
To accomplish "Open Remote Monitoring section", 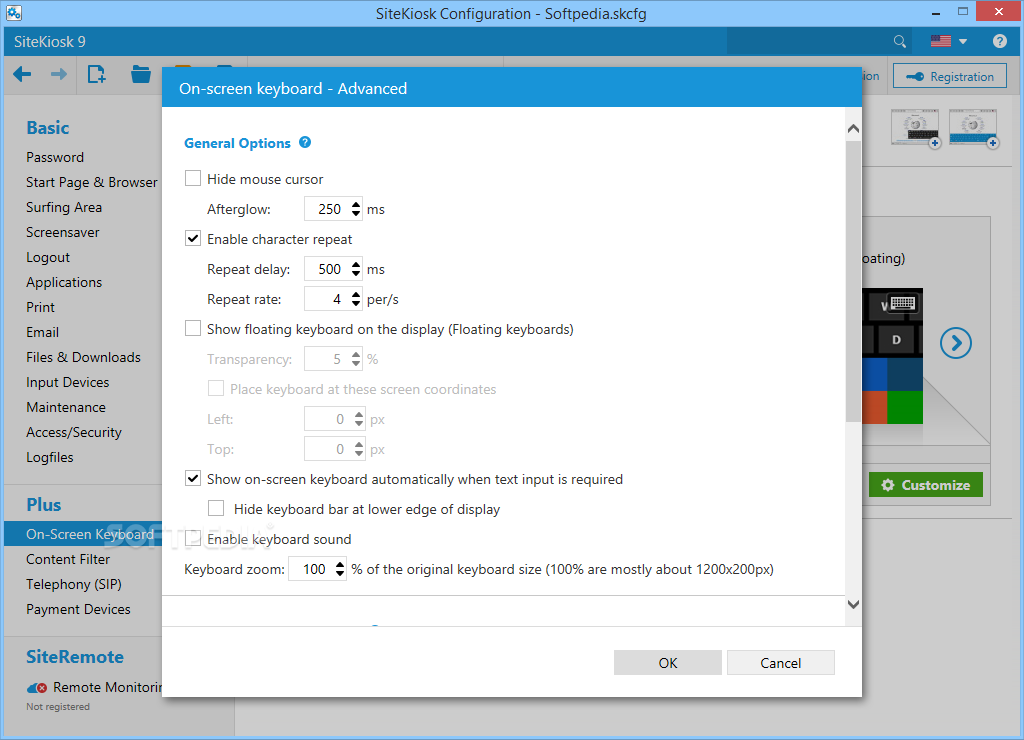I will point(107,687).
